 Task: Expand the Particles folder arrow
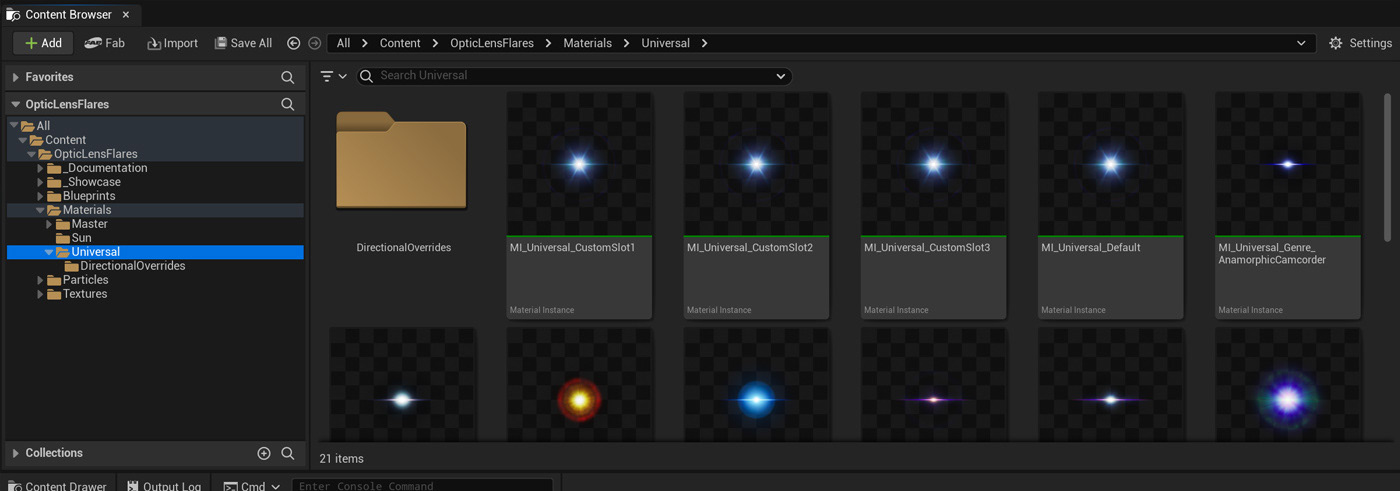point(40,280)
